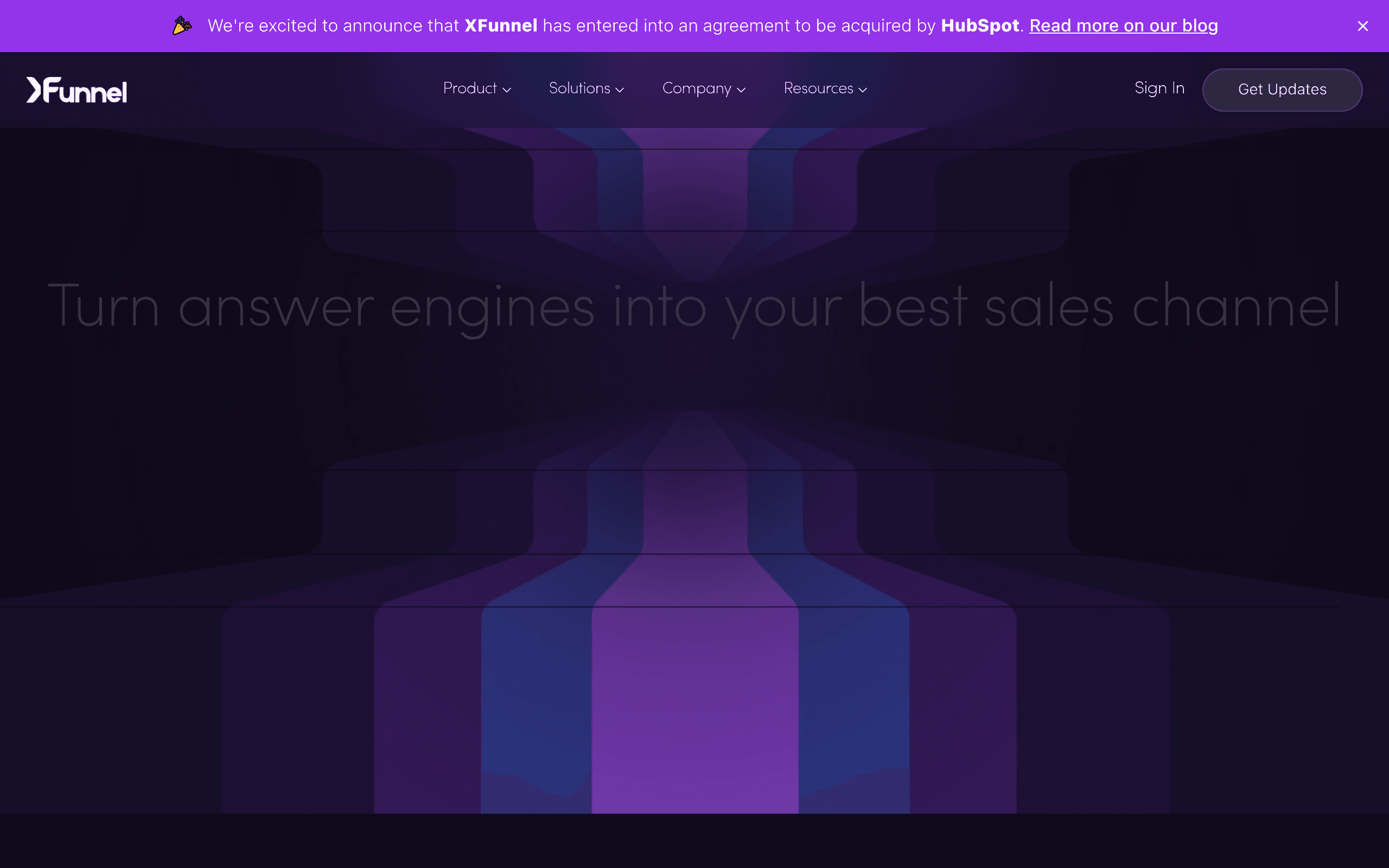Open the Product menu

[x=476, y=88]
